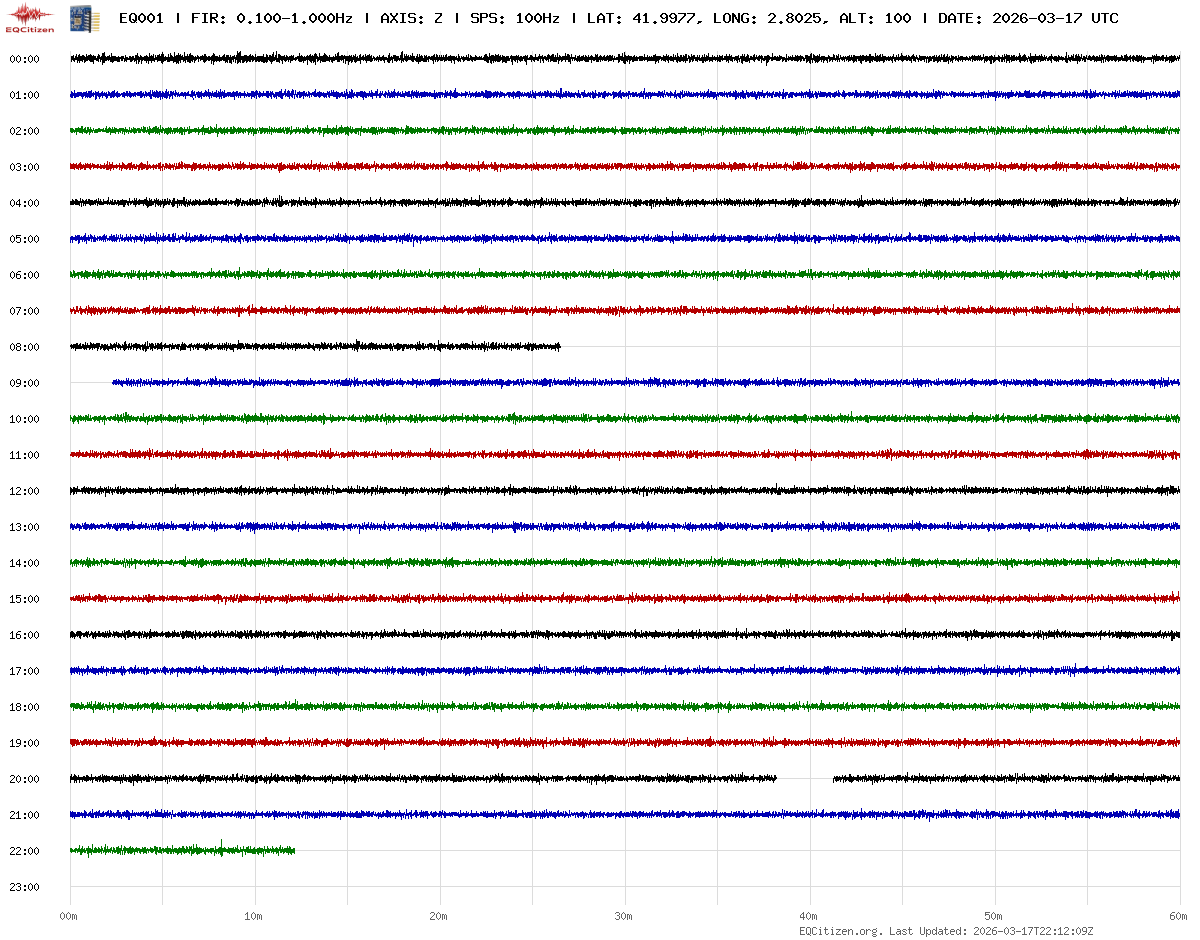
Task: Click the 50m mark on the minute axis
Action: [994, 916]
